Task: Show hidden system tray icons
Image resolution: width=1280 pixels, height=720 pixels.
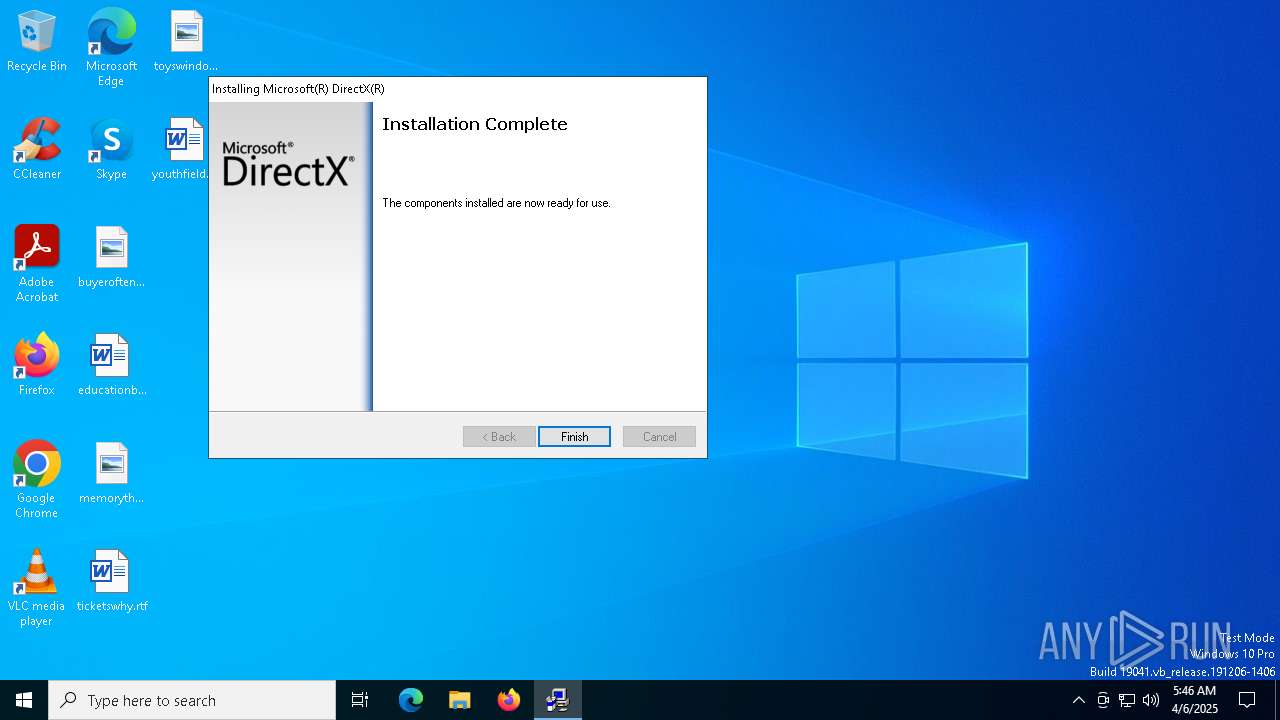Action: pyautogui.click(x=1078, y=700)
